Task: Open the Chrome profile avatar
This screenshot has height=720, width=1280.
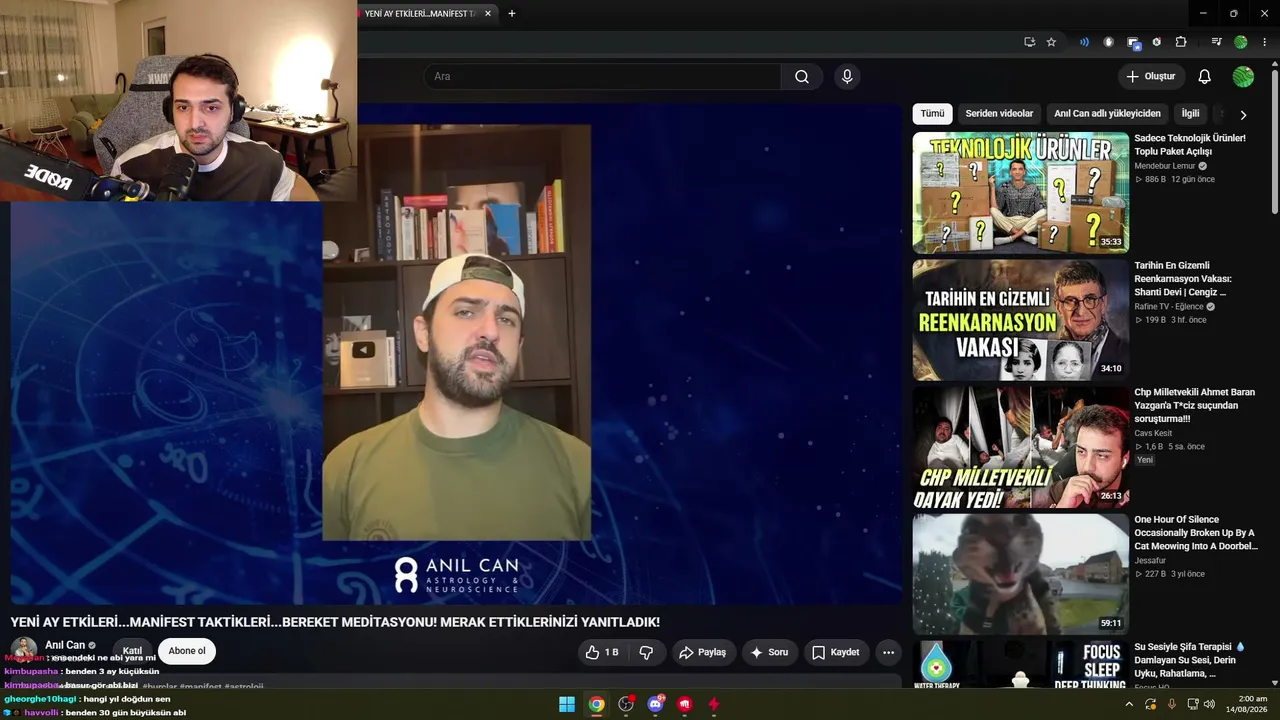Action: (1241, 42)
